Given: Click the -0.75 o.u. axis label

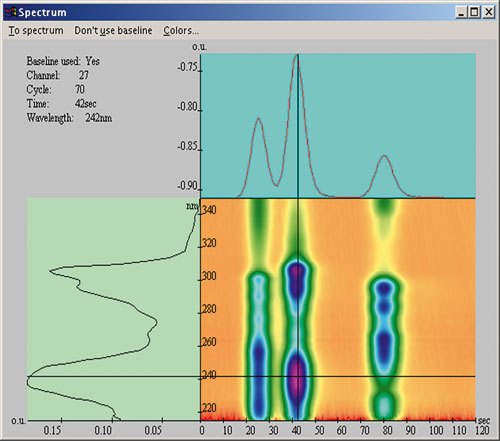Looking at the screenshot, I should tap(188, 67).
